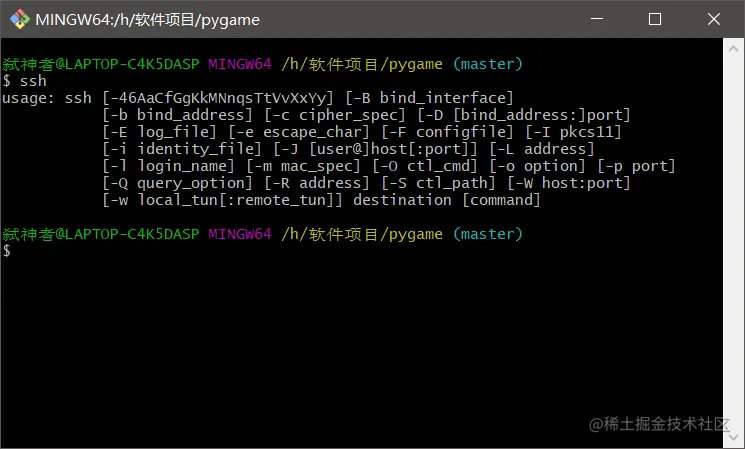This screenshot has width=745, height=449.
Task: Click the 'usage:' word in output
Action: click(x=29, y=98)
